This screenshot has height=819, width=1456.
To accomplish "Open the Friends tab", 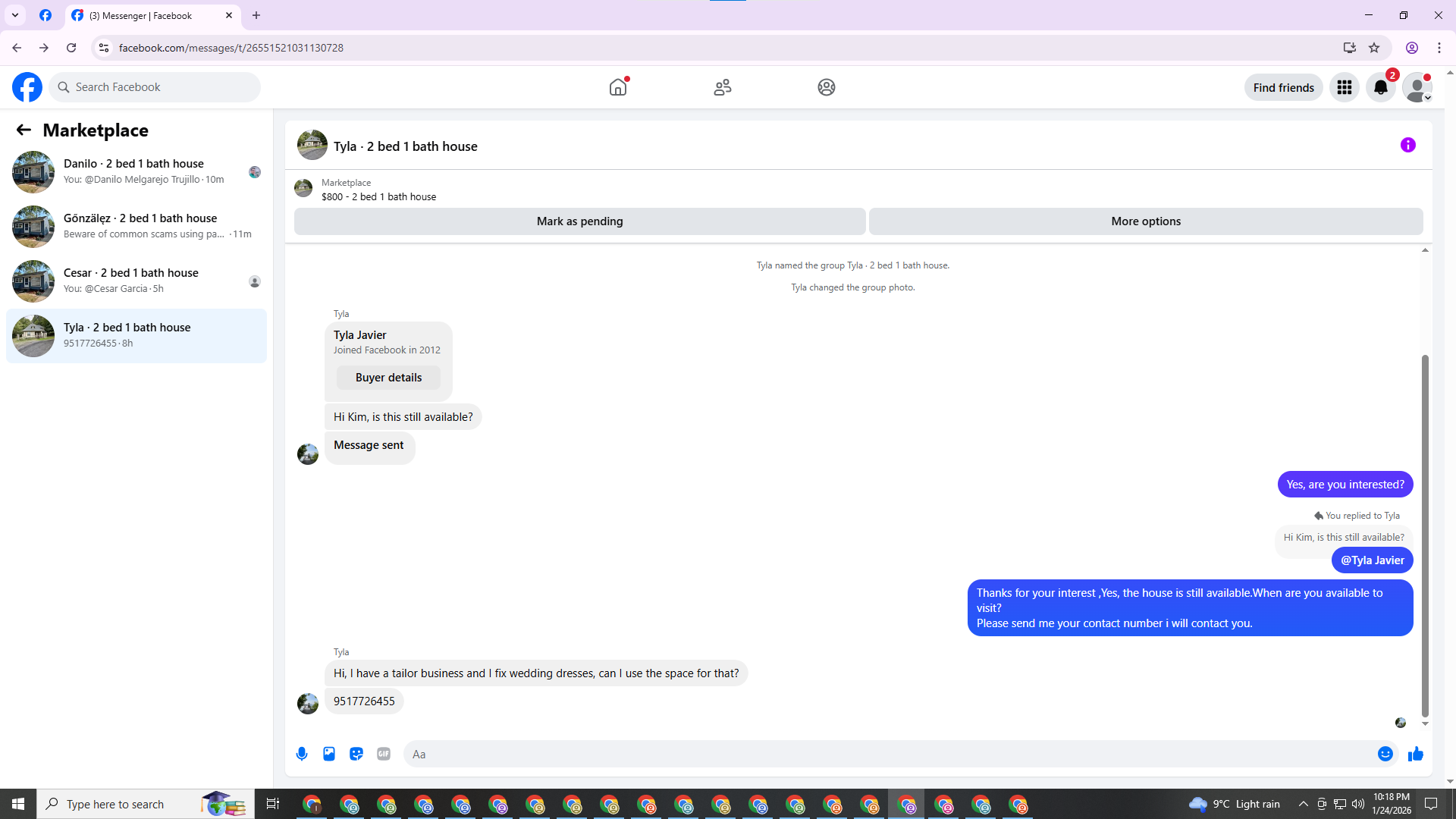I will (722, 87).
